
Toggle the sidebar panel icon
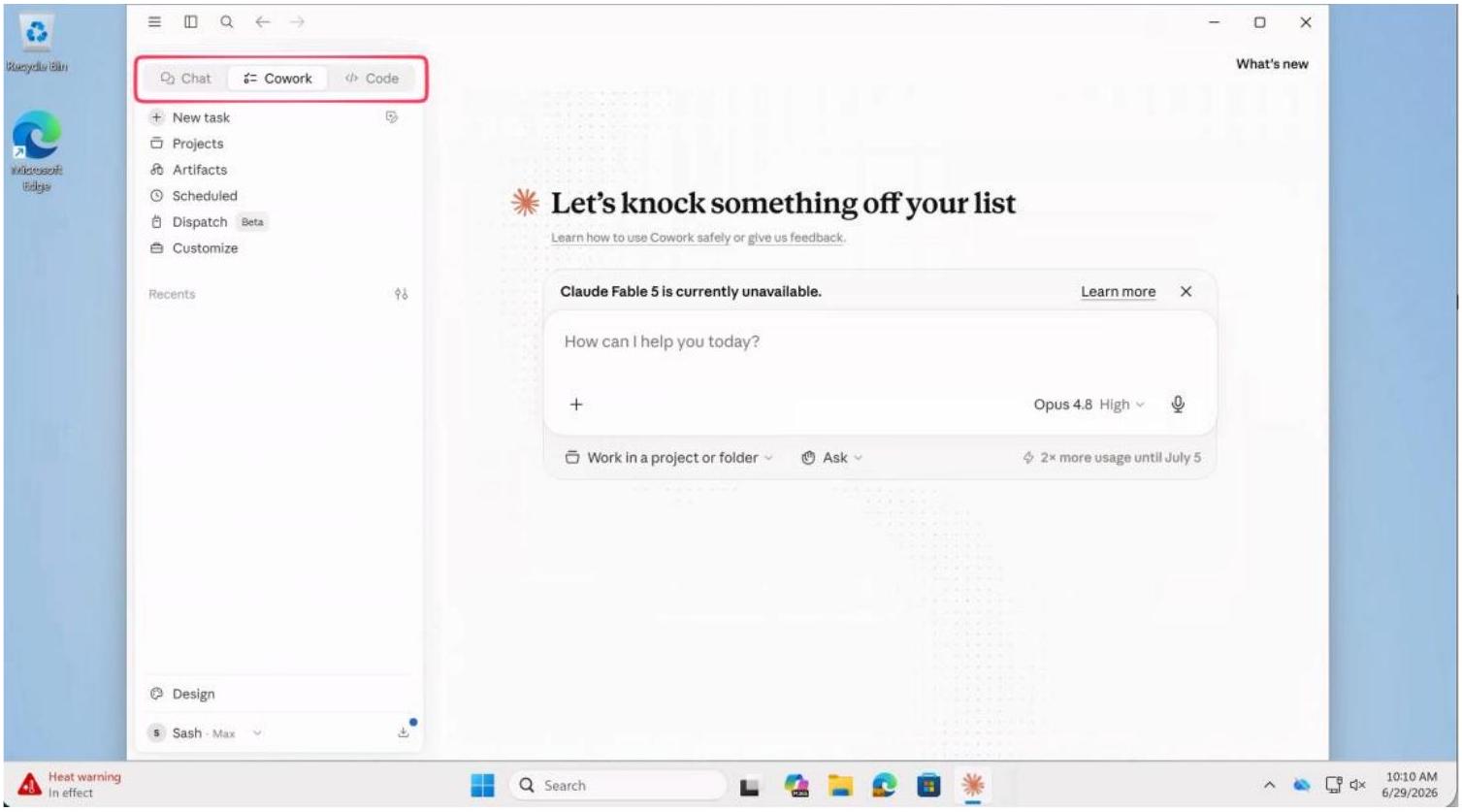190,21
